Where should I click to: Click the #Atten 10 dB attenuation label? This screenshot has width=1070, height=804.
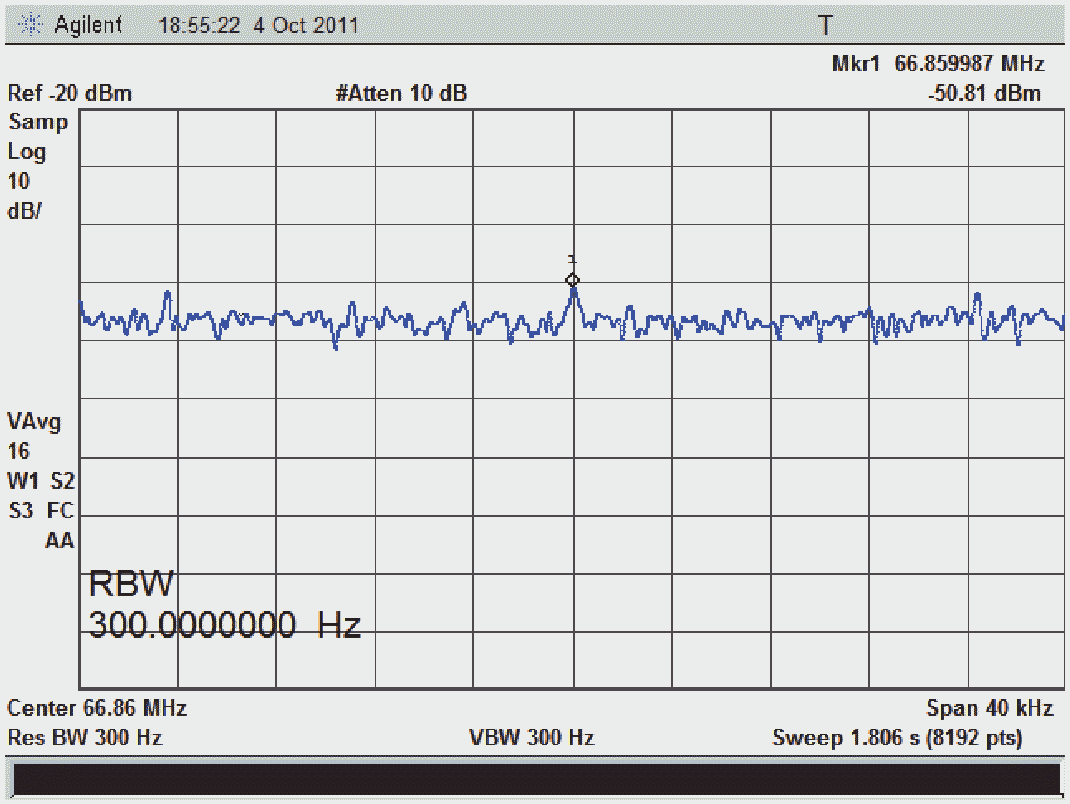tap(401, 94)
